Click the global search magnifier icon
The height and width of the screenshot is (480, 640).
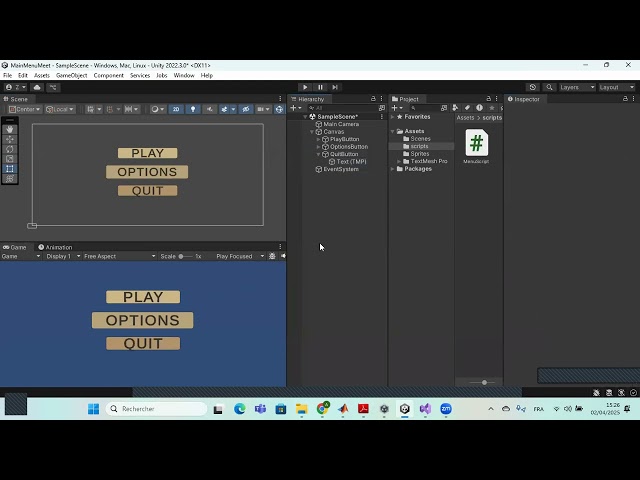click(549, 87)
